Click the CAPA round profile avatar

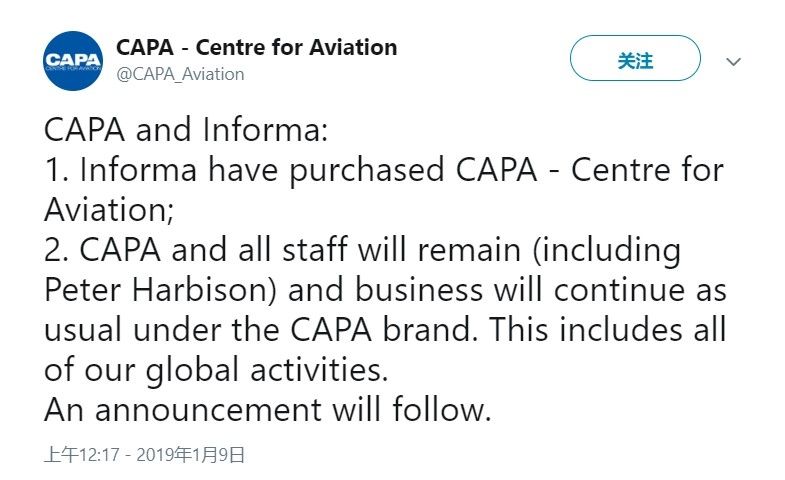[73, 61]
